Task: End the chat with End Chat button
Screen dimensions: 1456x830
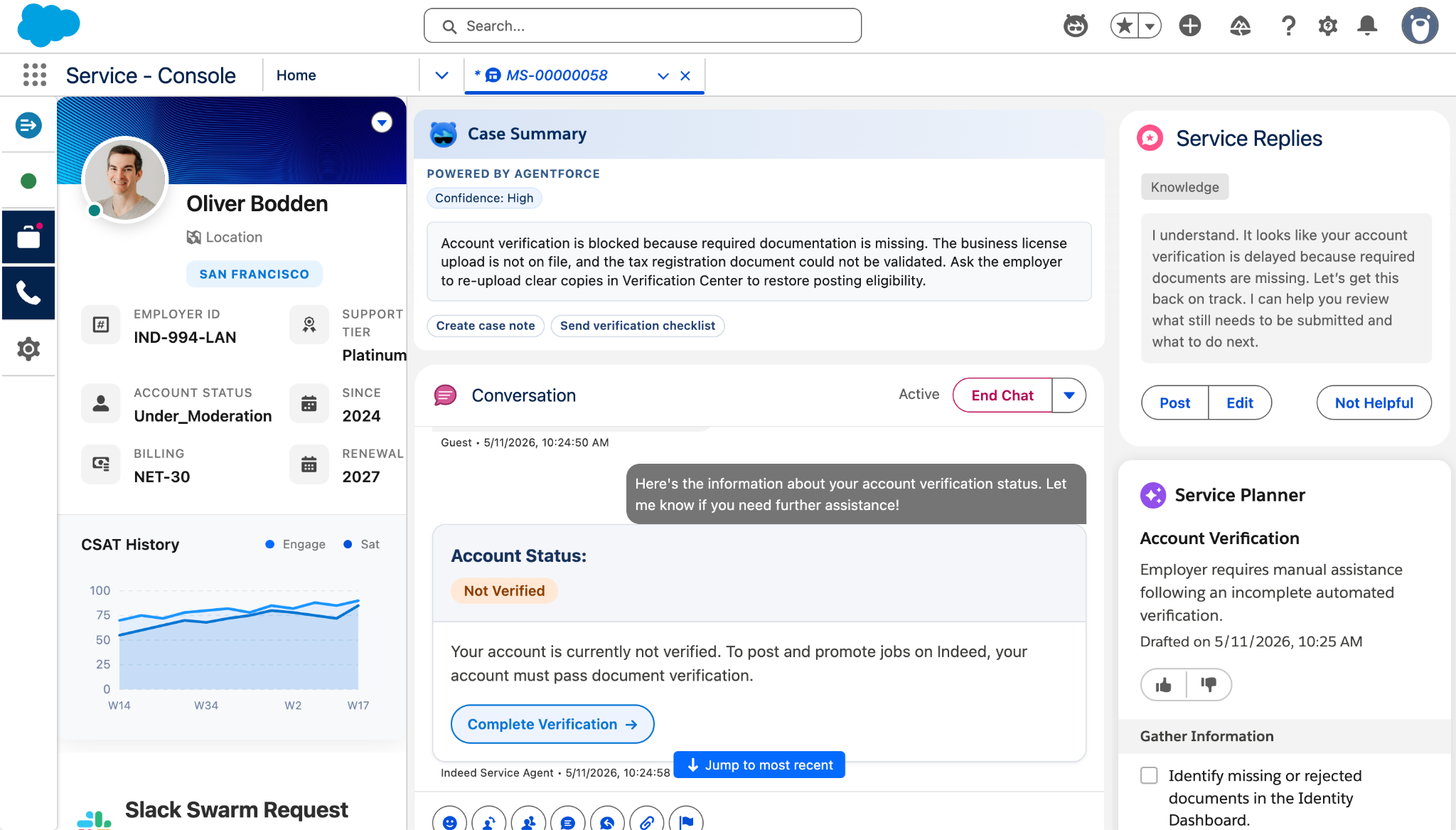Action: coord(1002,395)
